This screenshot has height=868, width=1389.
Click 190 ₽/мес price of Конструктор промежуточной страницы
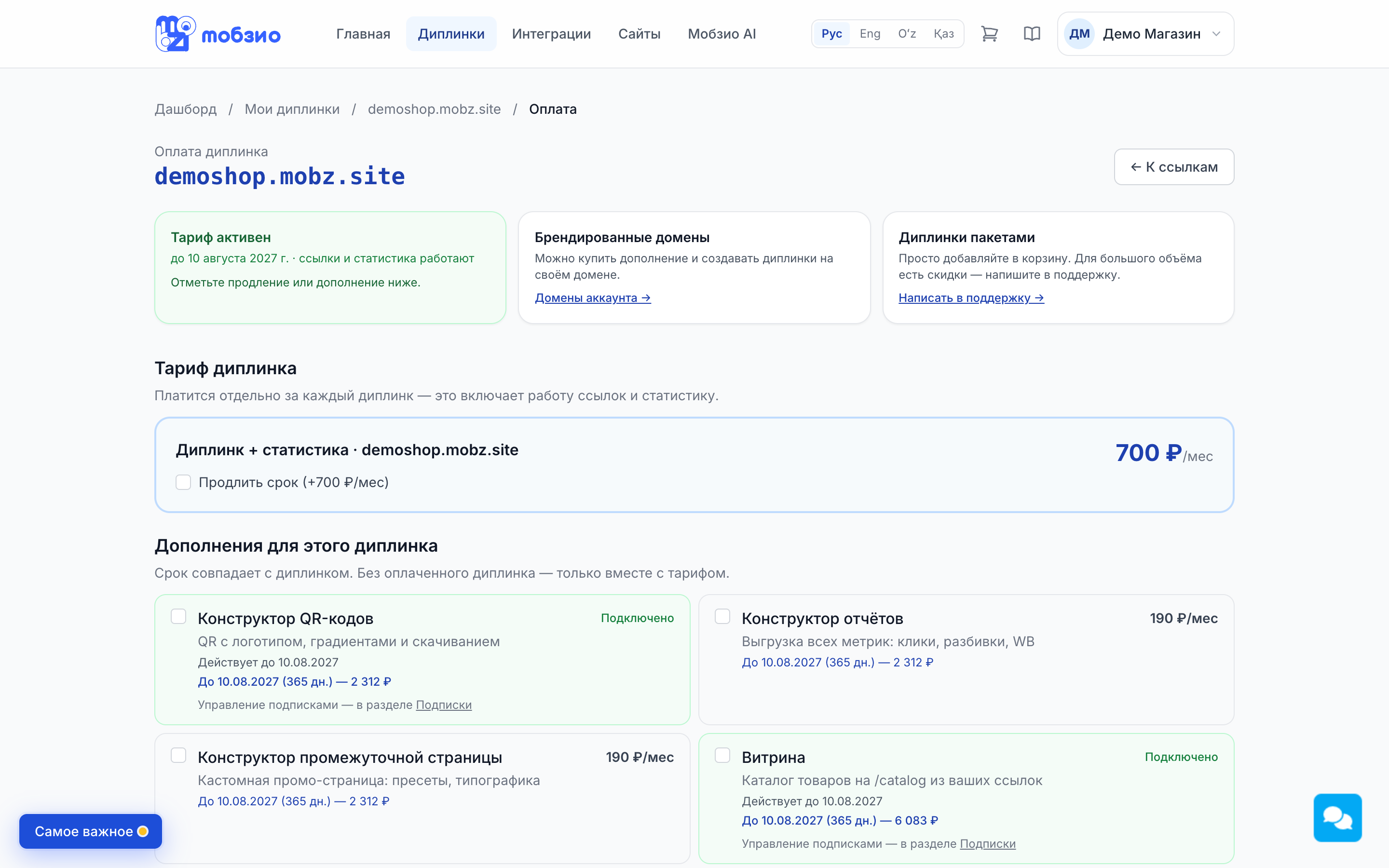(640, 757)
